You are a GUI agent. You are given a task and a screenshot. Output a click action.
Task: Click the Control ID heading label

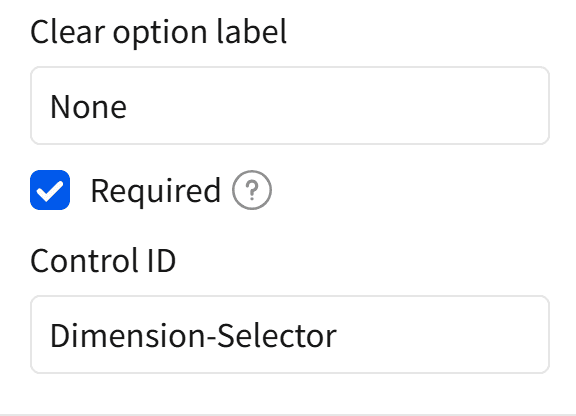[103, 261]
